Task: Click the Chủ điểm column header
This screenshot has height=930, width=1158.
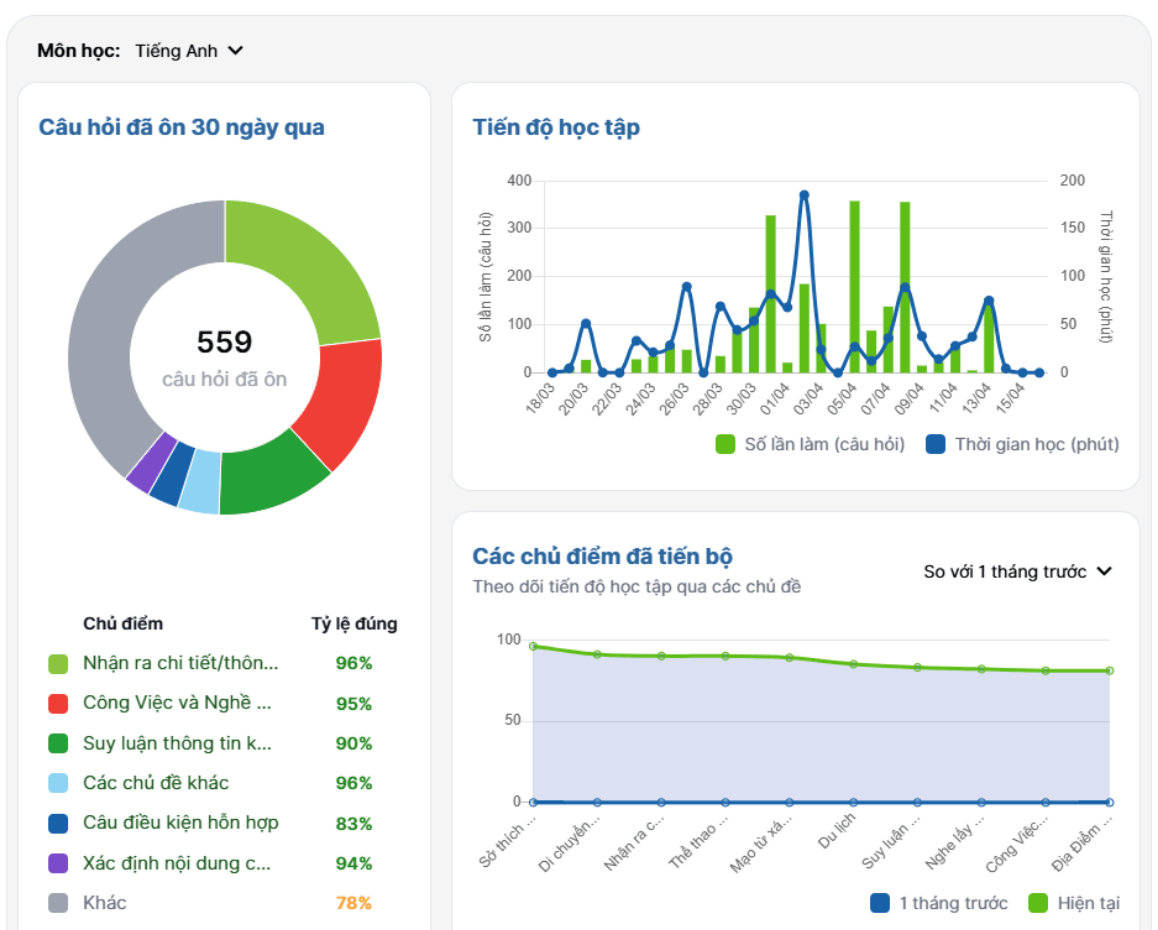Action: point(123,623)
